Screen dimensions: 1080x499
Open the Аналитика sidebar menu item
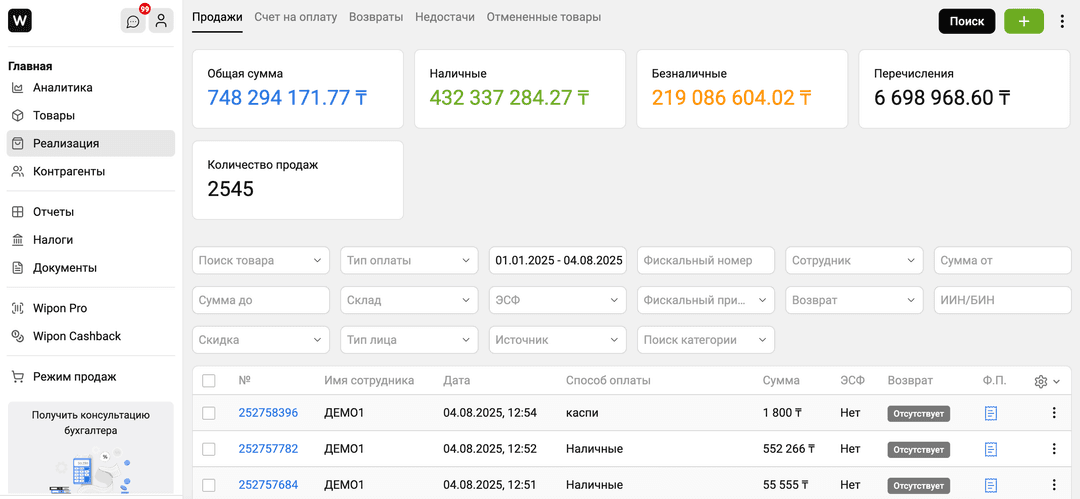[62, 87]
